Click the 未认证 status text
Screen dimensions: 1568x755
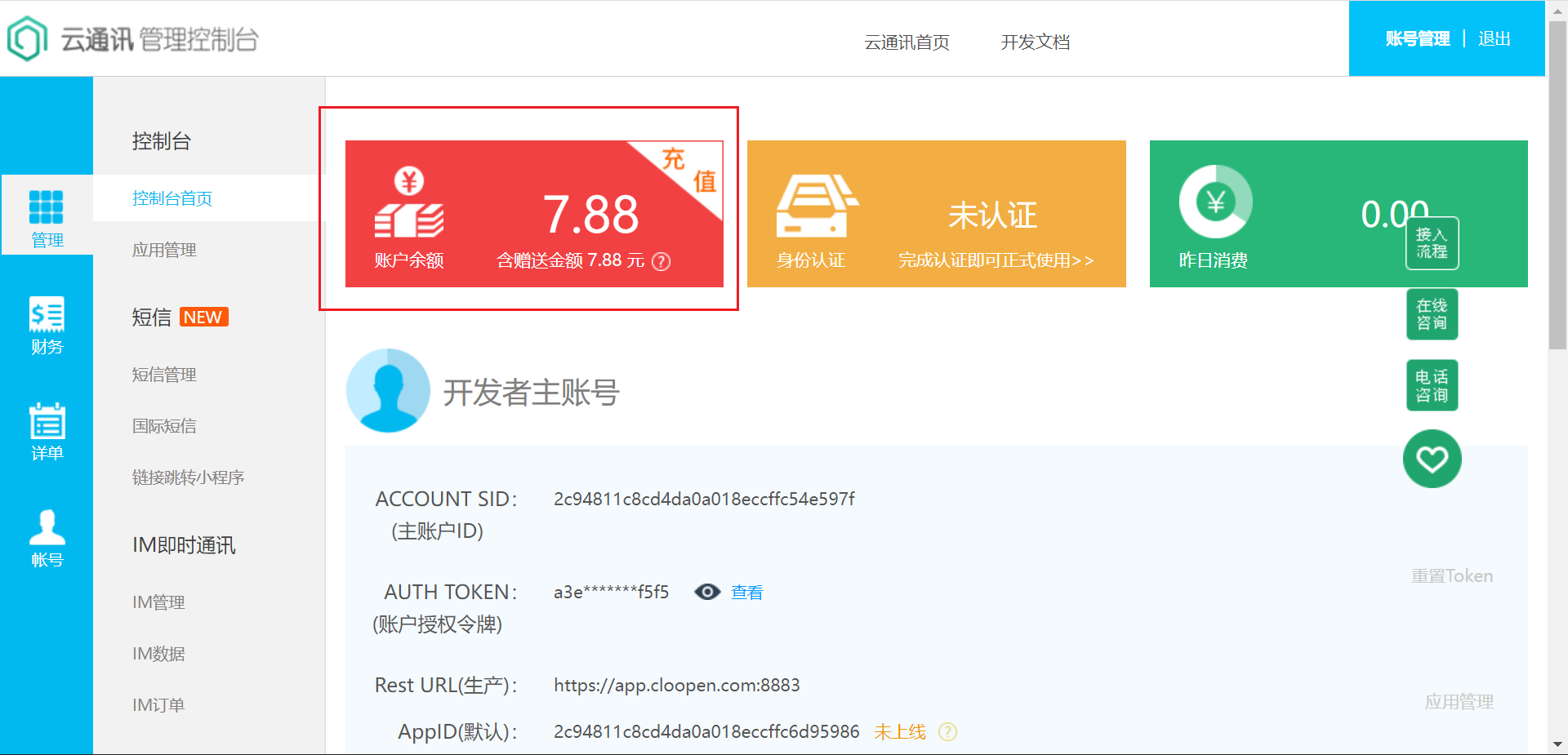pos(993,215)
